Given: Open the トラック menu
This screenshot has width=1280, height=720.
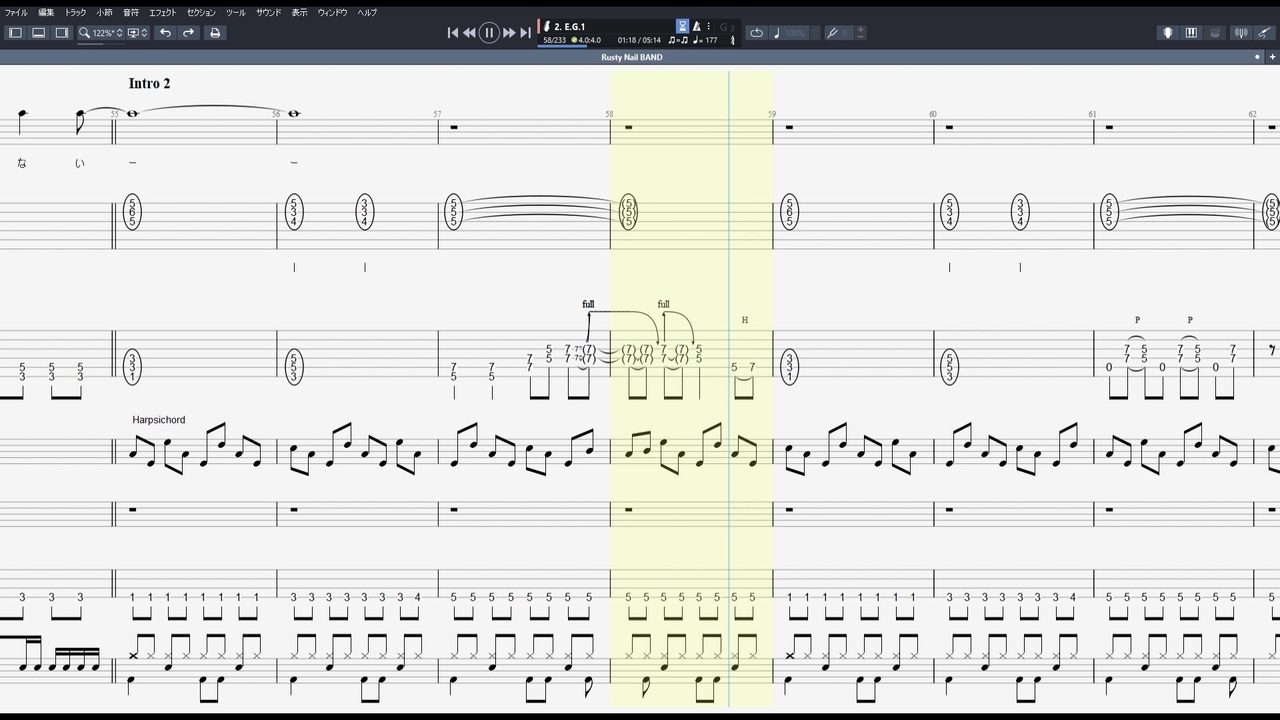Looking at the screenshot, I should (x=75, y=12).
